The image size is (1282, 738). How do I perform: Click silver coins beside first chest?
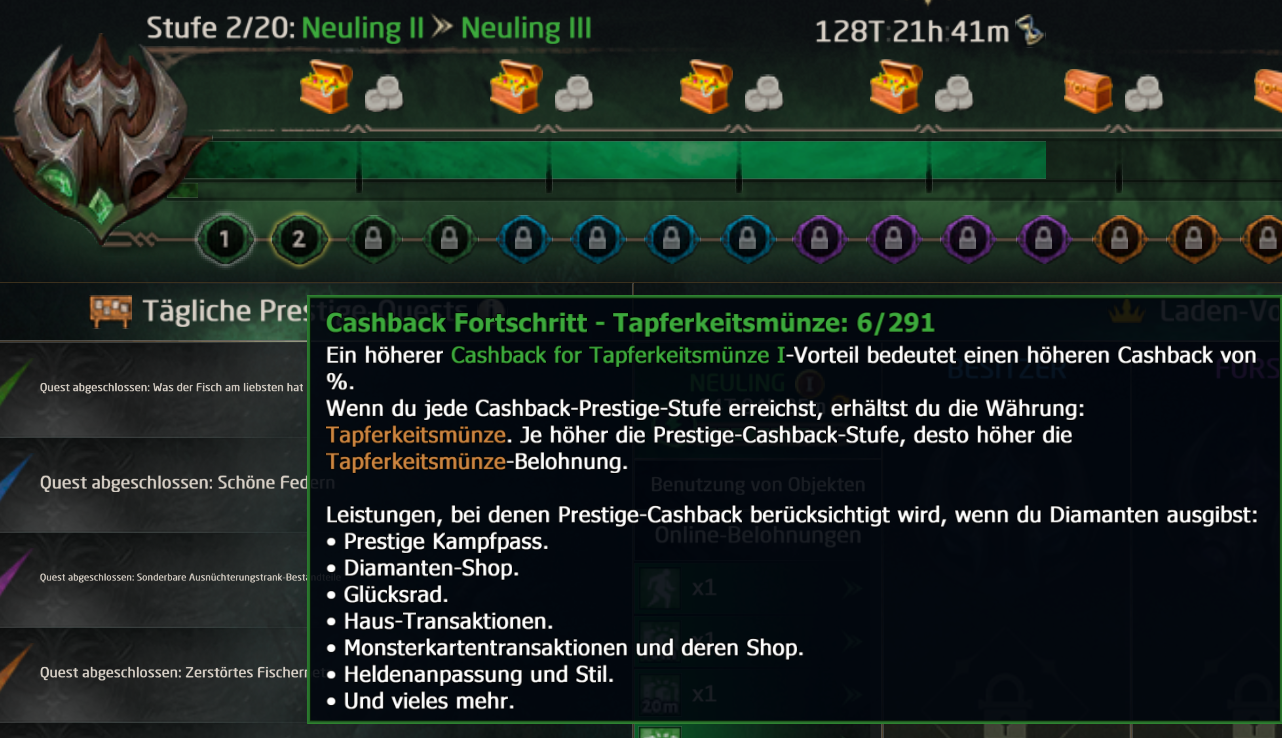[383, 94]
